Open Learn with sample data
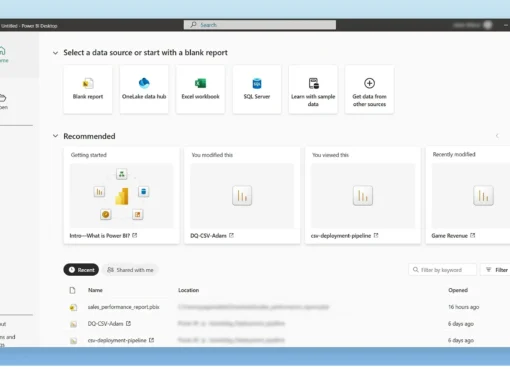510x369 pixels. coord(313,90)
